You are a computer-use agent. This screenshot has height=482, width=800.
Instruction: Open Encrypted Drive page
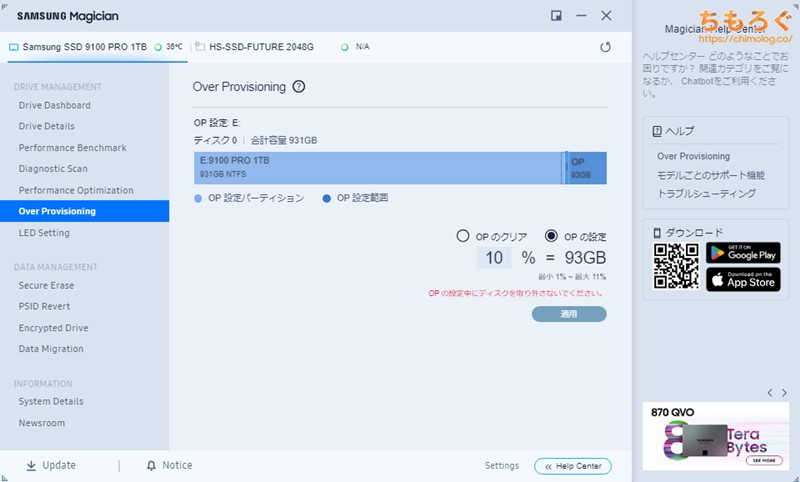[54, 327]
